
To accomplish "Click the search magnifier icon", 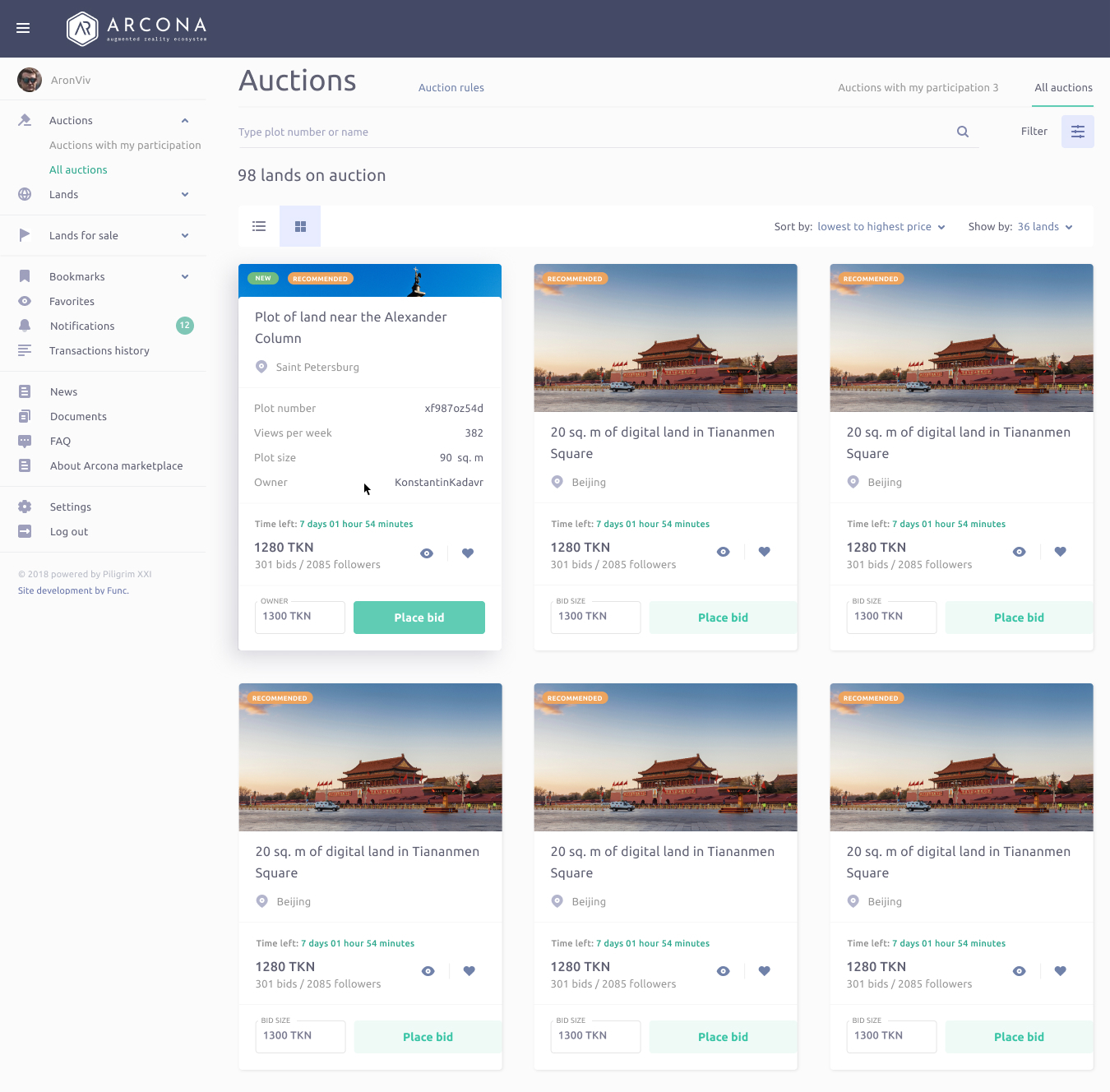I will 963,132.
